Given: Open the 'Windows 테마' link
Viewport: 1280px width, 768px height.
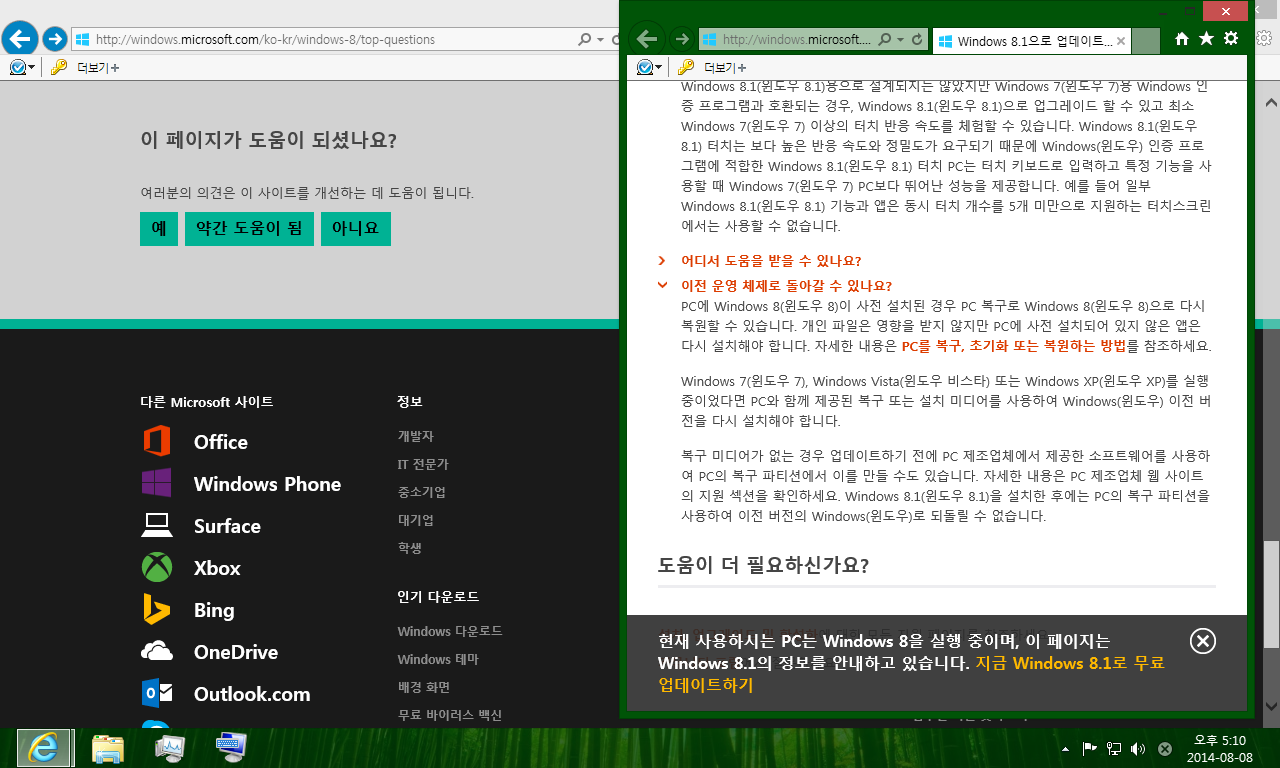Looking at the screenshot, I should point(438,659).
